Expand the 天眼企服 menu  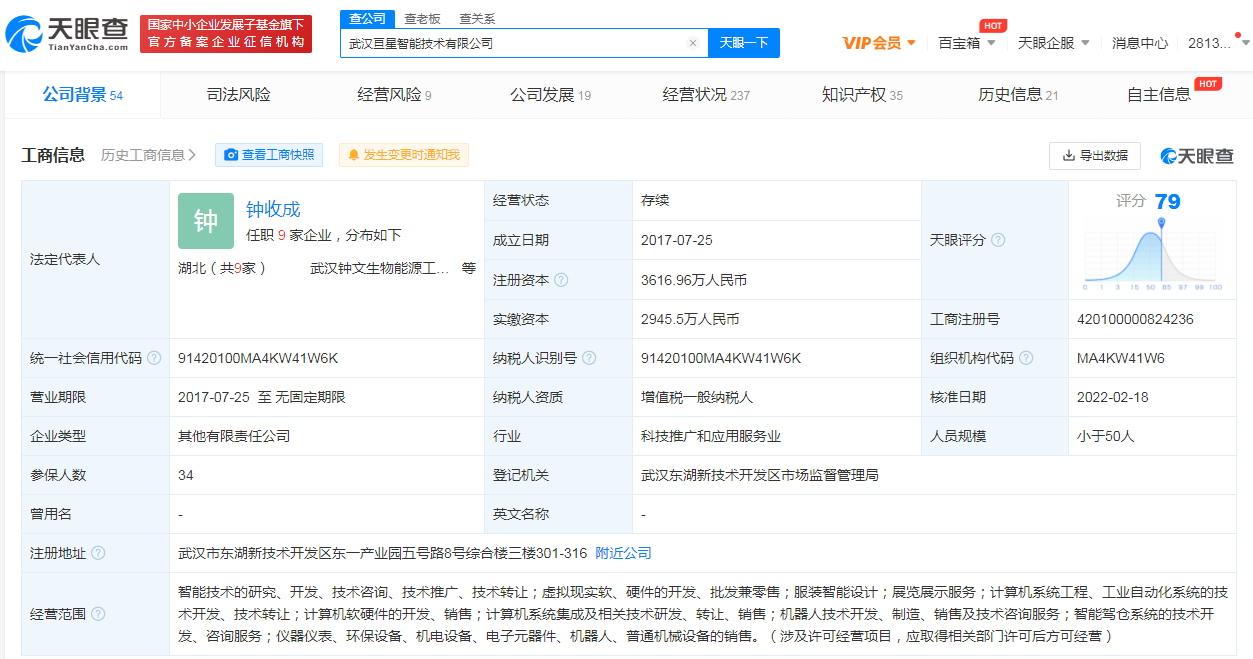(1053, 43)
